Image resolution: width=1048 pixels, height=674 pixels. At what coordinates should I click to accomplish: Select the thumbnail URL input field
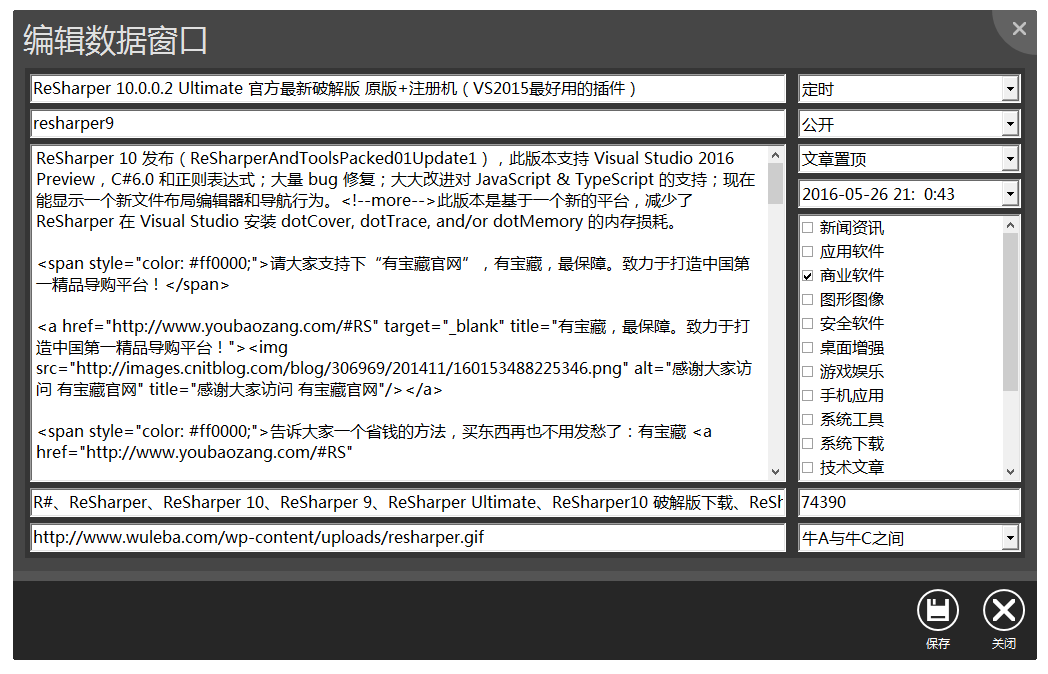pyautogui.click(x=408, y=538)
